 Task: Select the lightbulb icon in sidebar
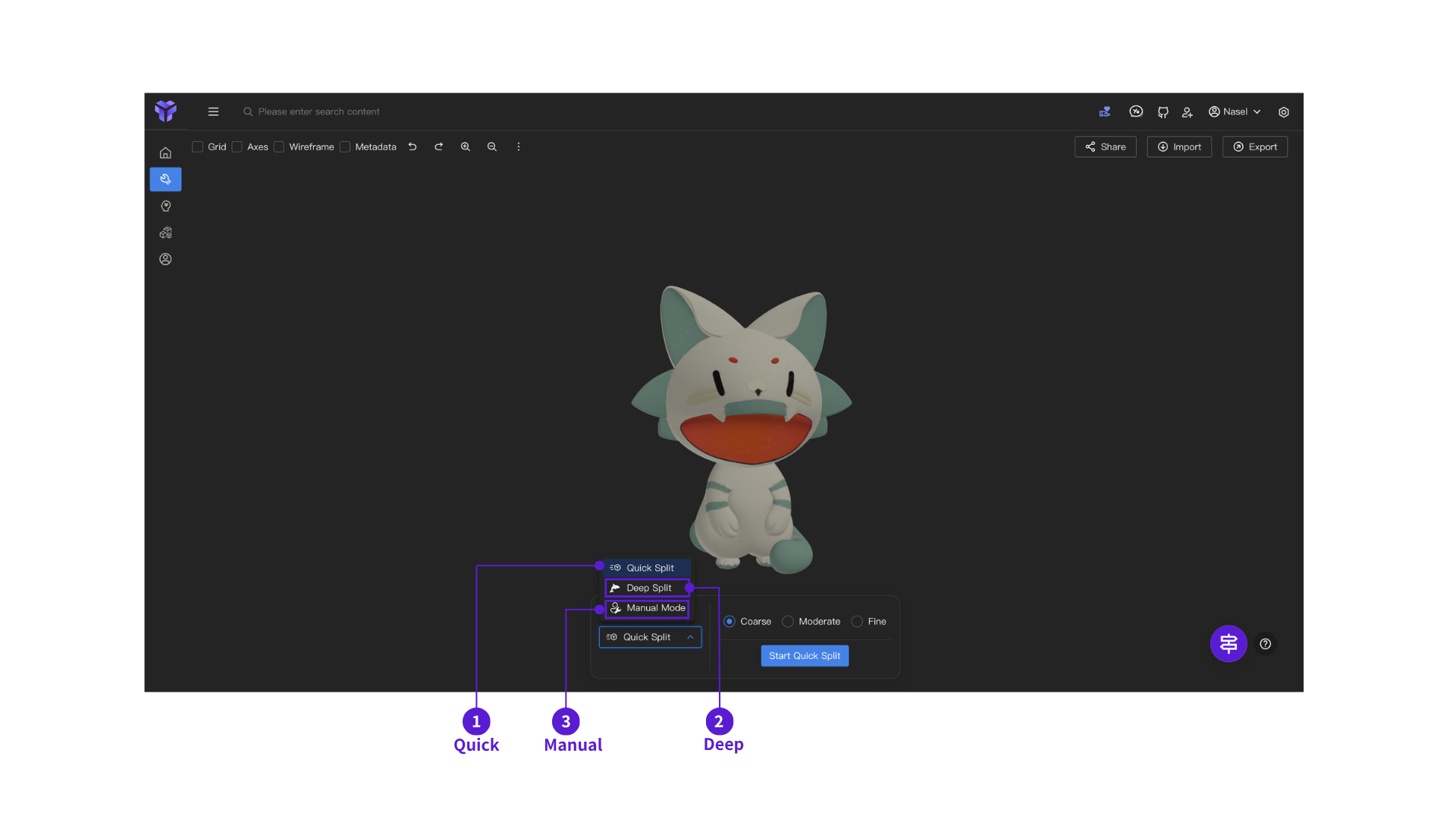[165, 206]
